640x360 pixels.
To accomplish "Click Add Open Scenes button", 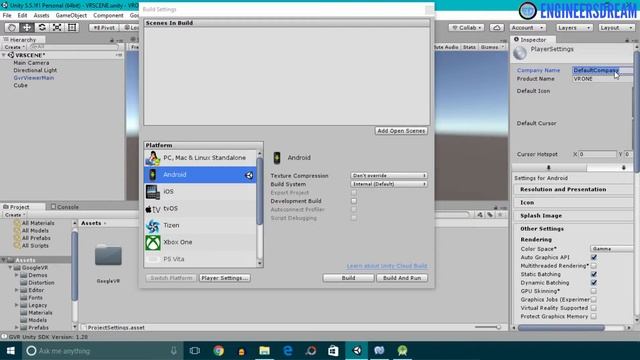I will (x=401, y=131).
